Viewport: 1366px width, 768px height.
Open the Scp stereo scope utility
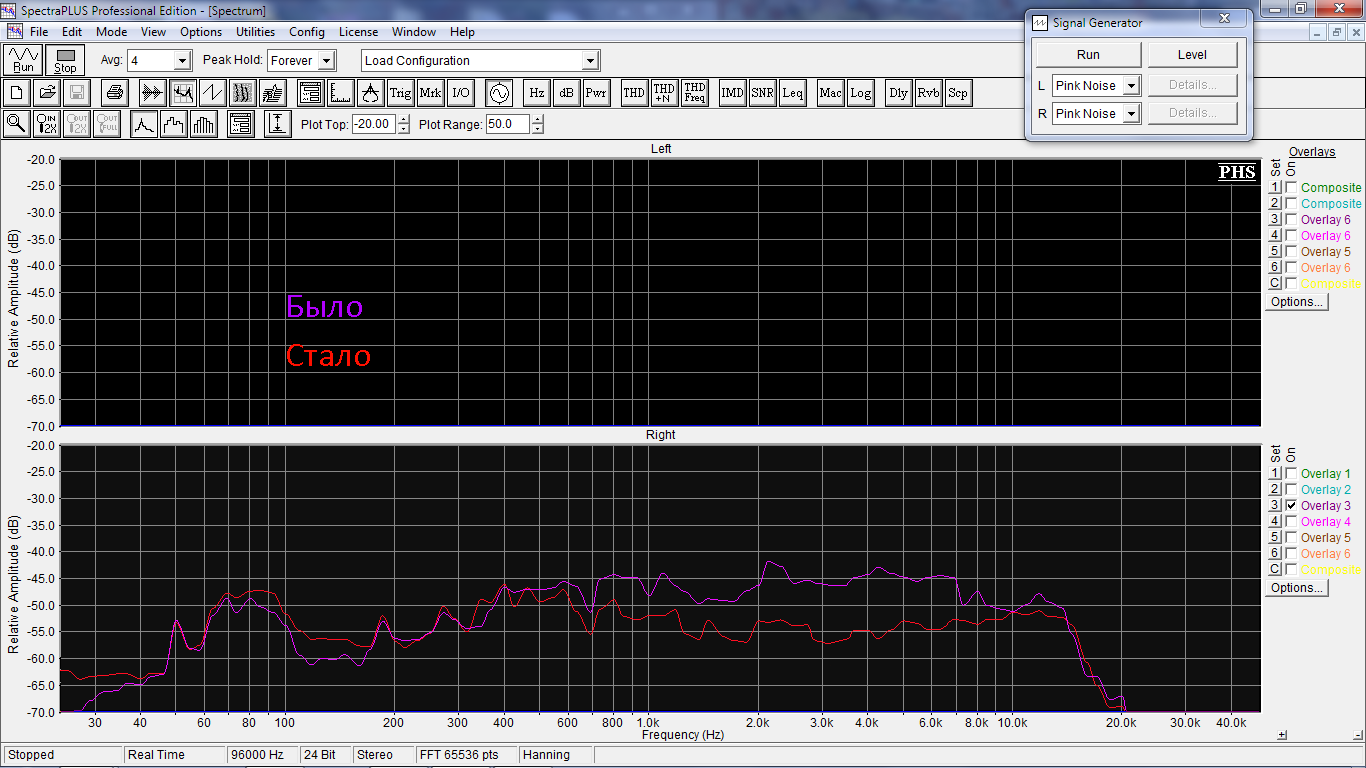pyautogui.click(x=958, y=93)
